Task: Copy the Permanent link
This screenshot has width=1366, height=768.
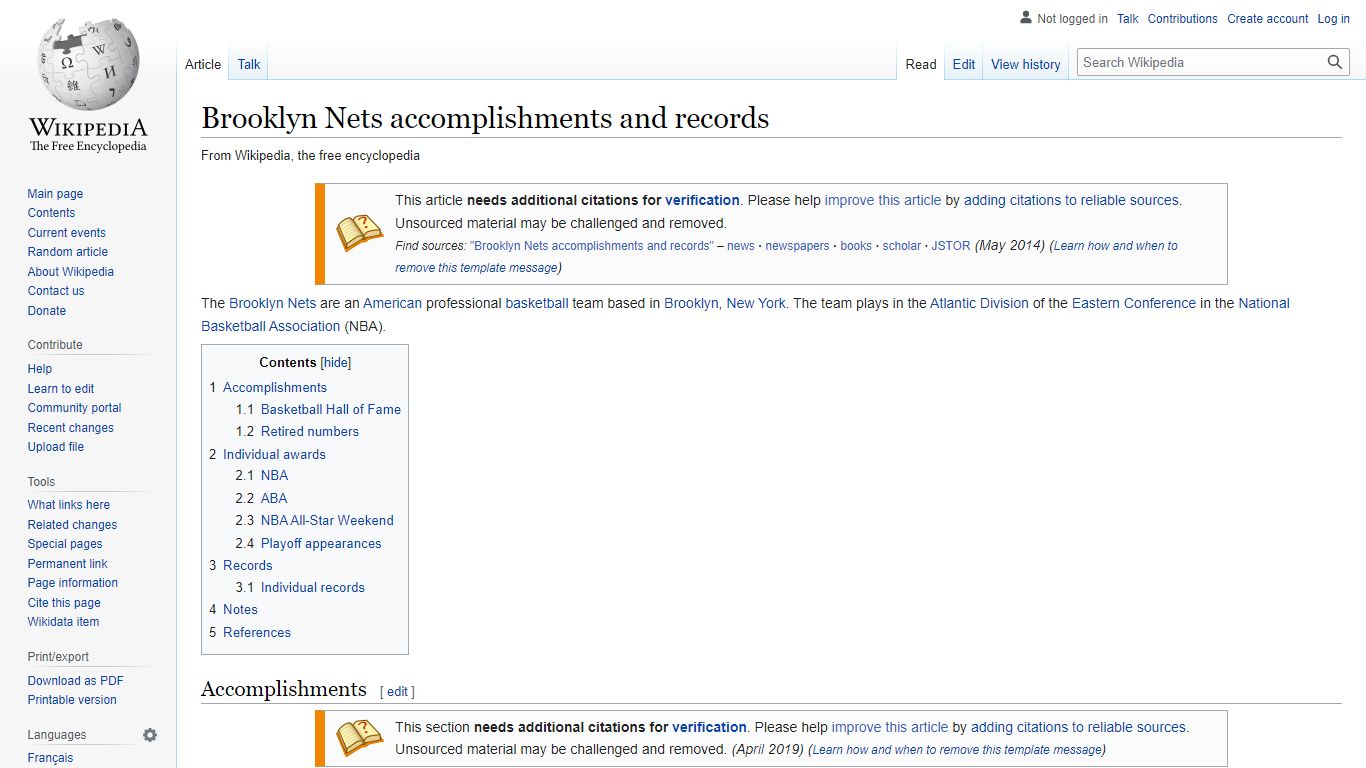Action: [67, 564]
